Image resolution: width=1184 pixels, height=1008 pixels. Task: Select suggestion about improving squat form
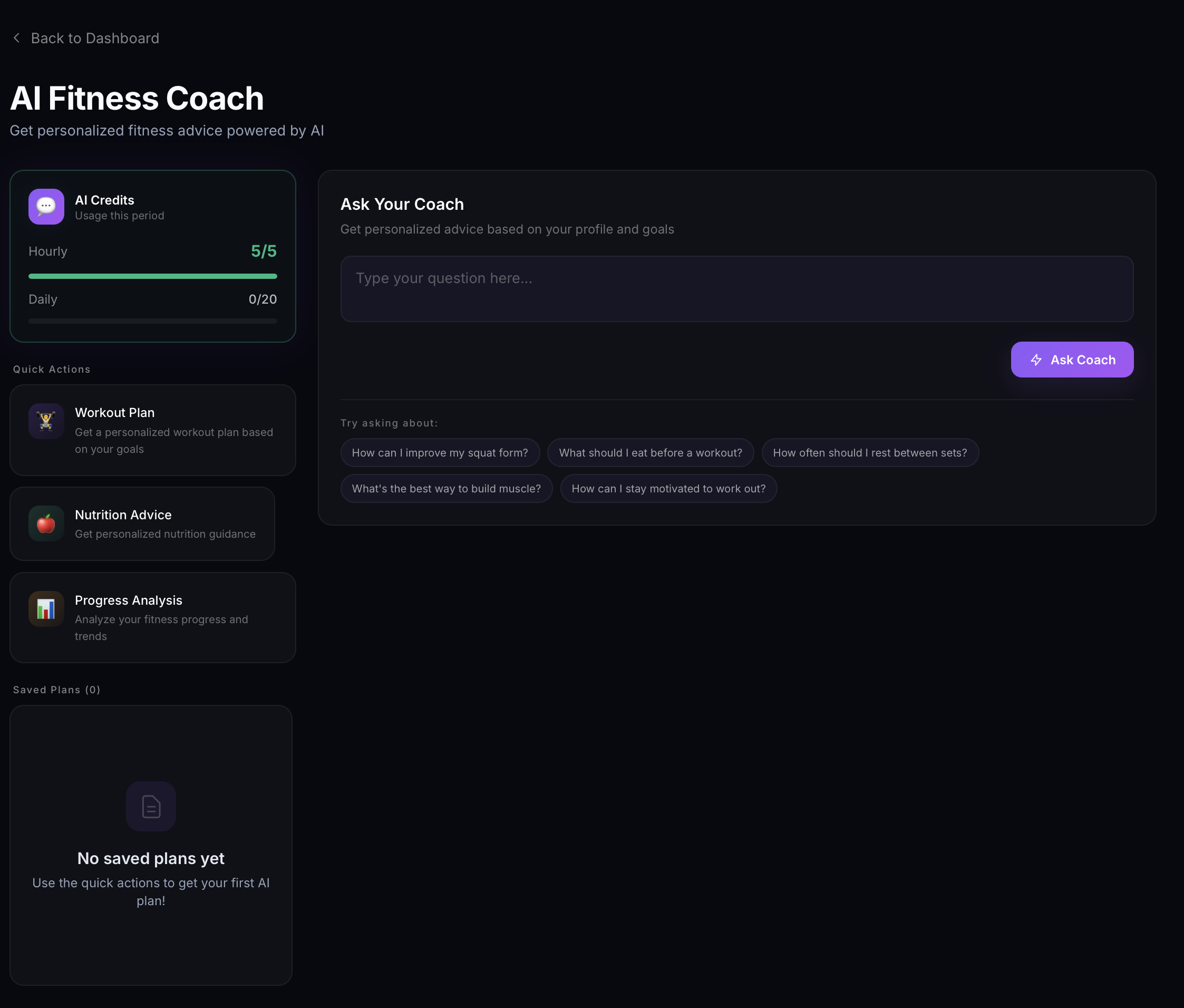440,452
